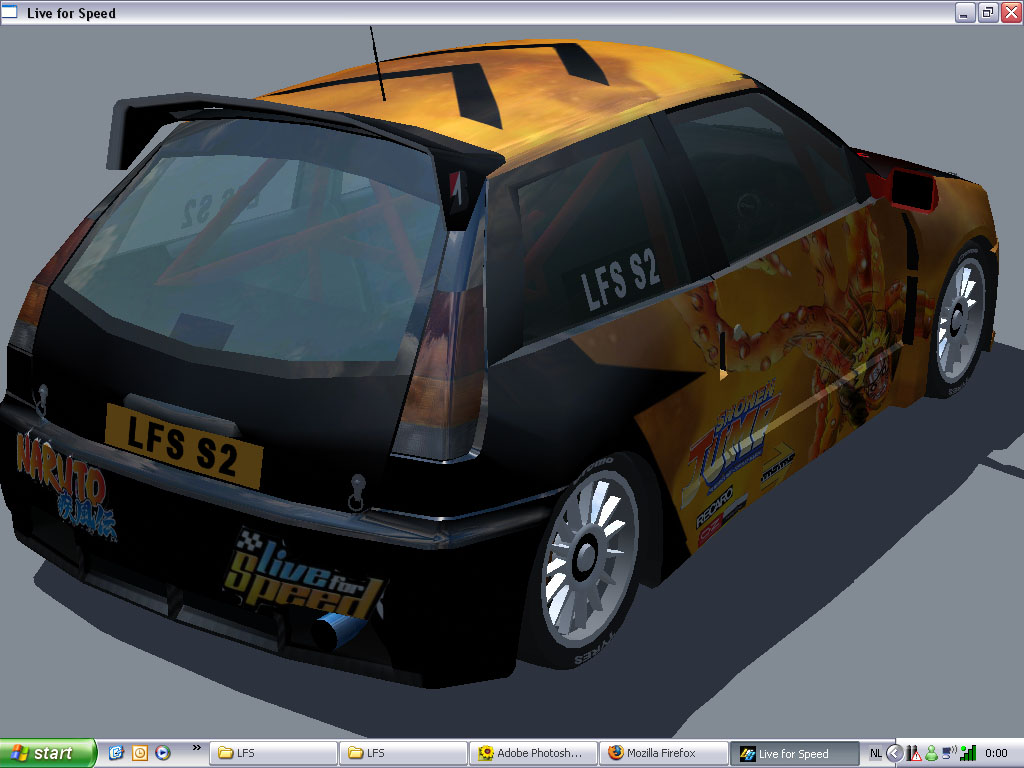Open the Live for Speed window system menu icon
The width and height of the screenshot is (1024, 768).
pyautogui.click(x=10, y=12)
